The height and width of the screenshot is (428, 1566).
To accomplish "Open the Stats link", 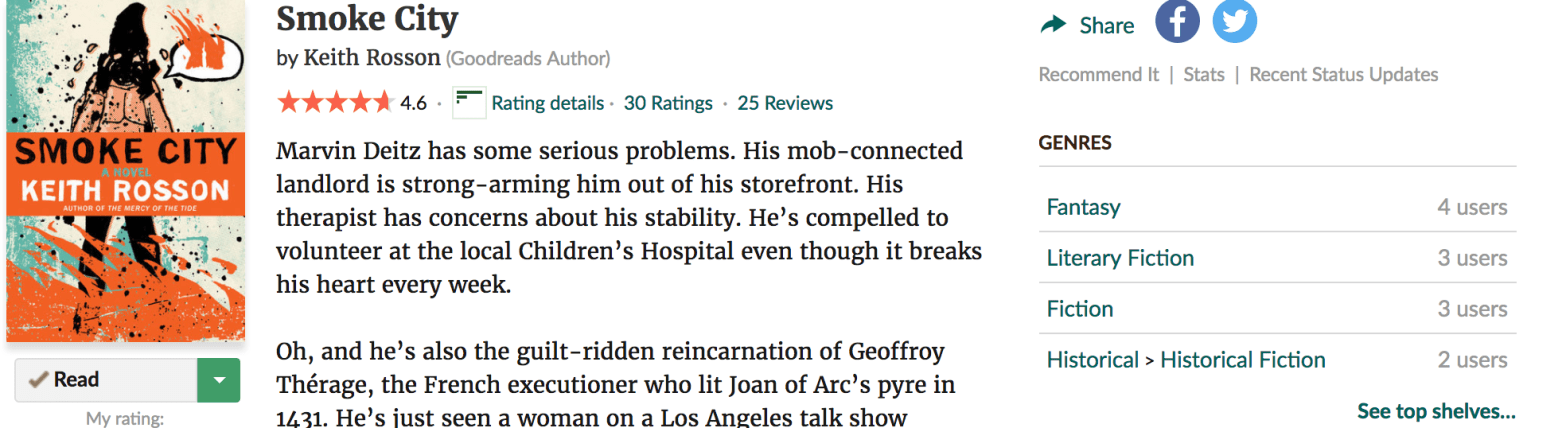I will [1204, 75].
